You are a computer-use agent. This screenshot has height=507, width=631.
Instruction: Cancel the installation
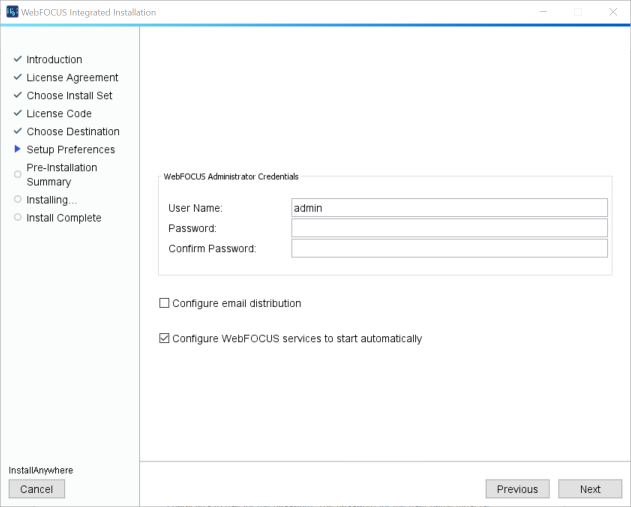37,489
